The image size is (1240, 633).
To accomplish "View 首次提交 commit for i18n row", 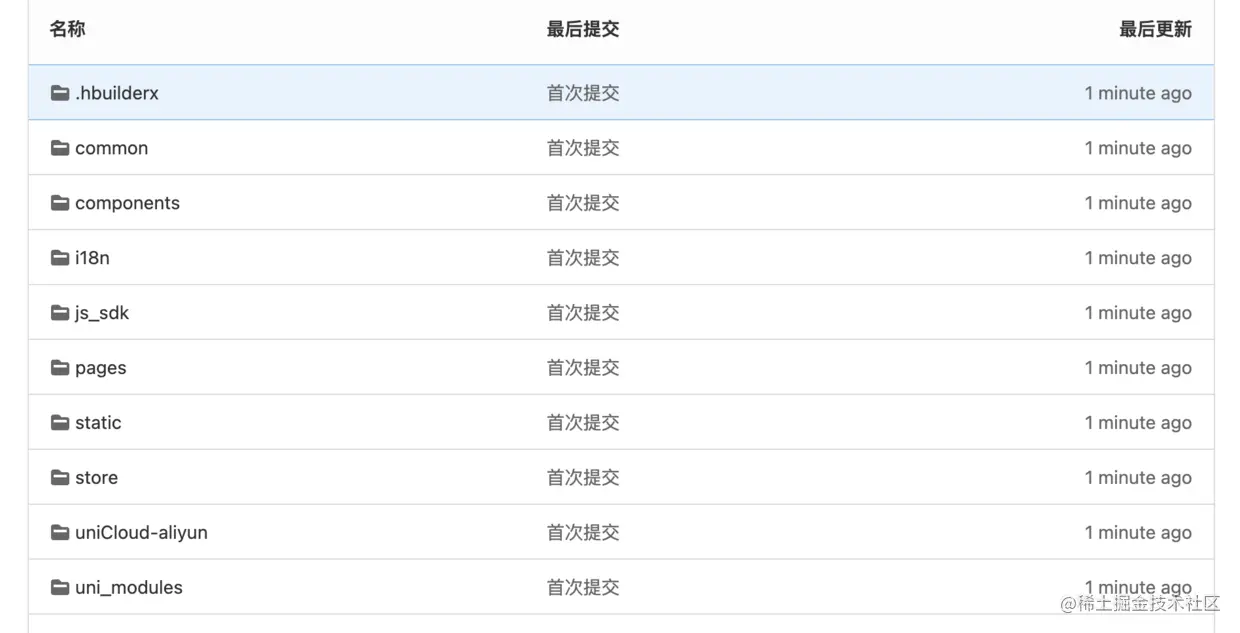I will tap(583, 258).
